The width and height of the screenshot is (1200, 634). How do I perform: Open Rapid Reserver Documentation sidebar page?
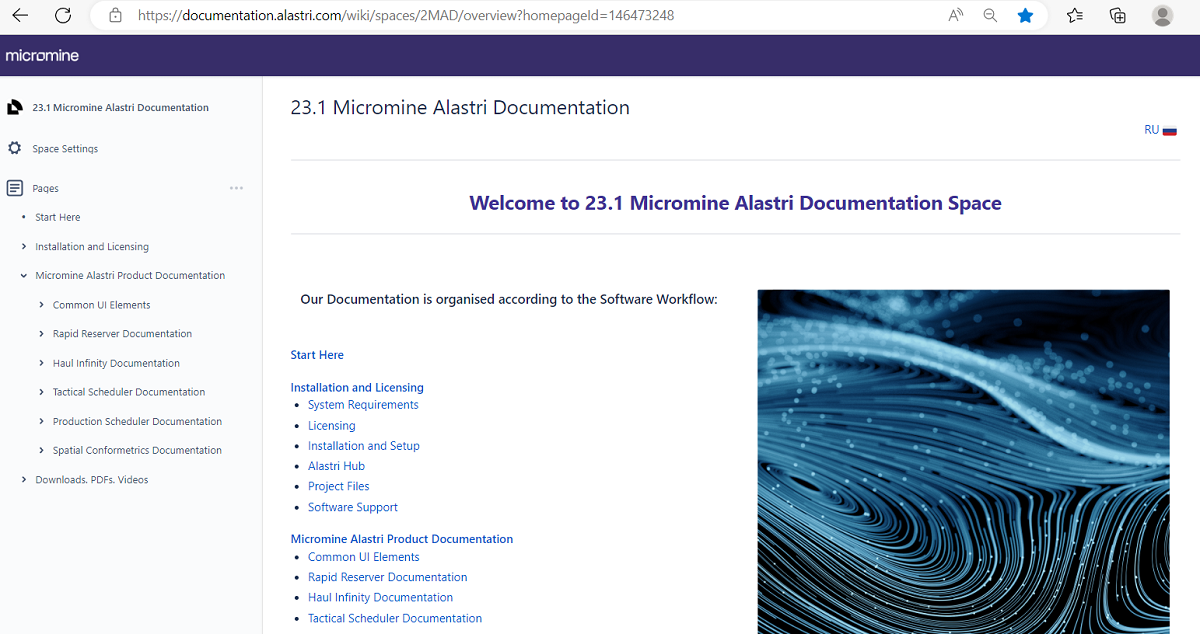[122, 334]
